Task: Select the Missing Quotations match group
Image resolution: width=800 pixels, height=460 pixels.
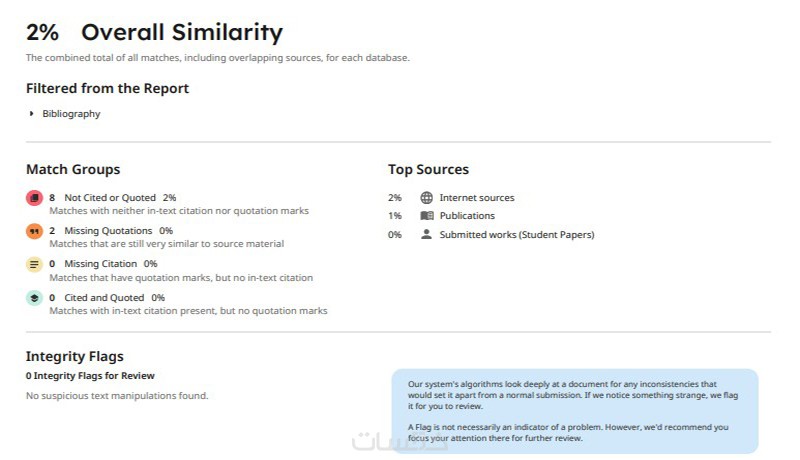Action: tap(103, 231)
